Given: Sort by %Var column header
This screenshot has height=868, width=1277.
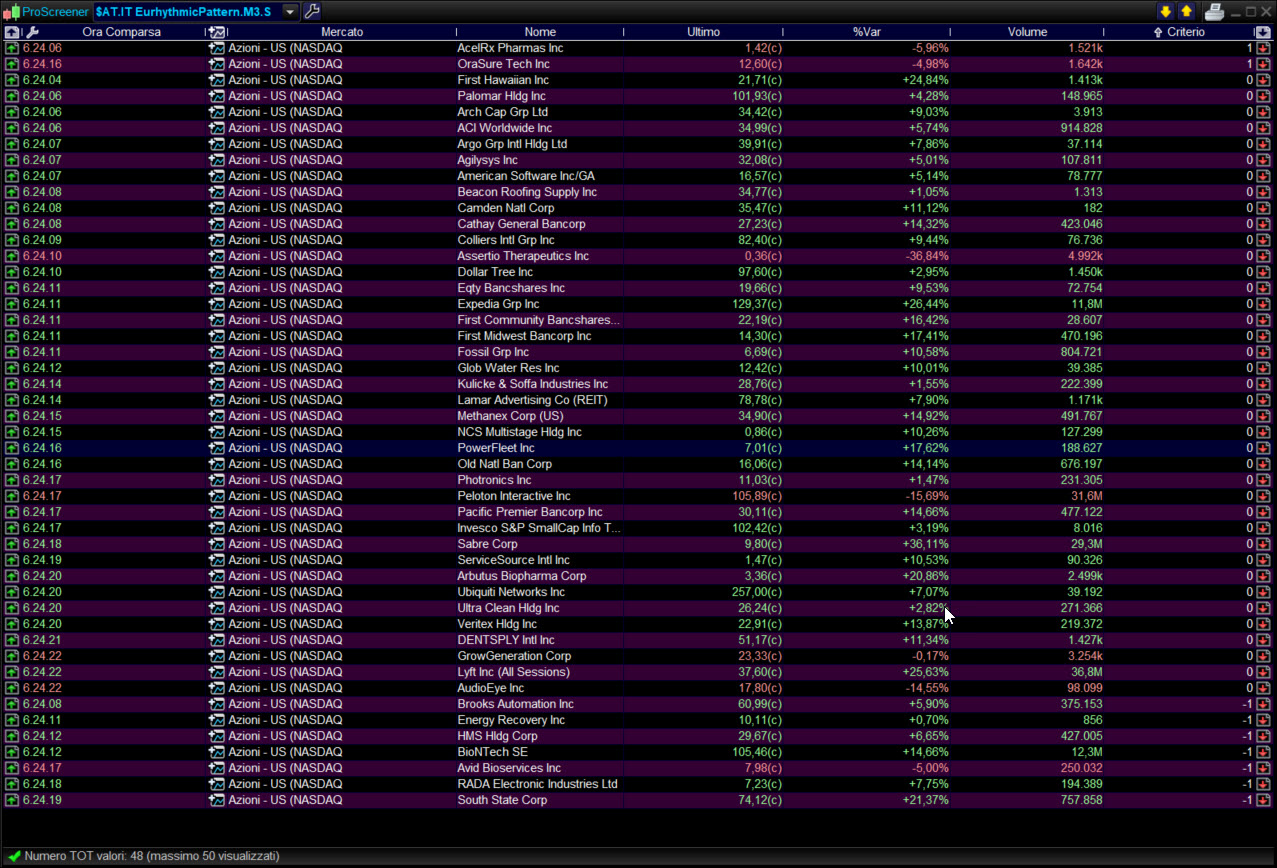Looking at the screenshot, I should point(866,32).
